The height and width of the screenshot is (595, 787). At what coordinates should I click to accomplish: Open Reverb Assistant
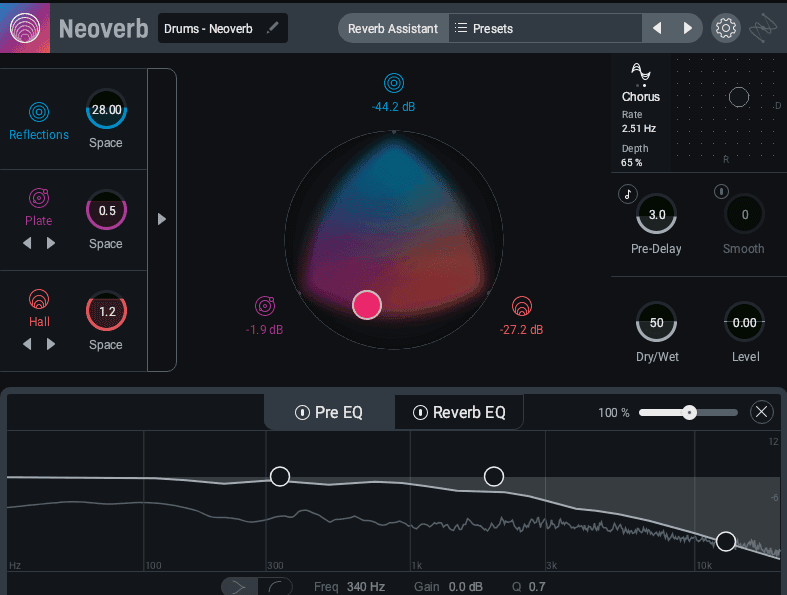(x=393, y=29)
